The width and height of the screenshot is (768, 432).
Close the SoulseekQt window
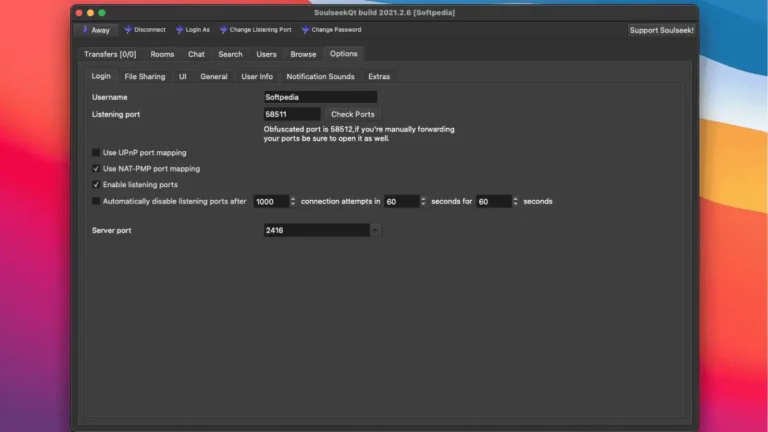click(79, 13)
